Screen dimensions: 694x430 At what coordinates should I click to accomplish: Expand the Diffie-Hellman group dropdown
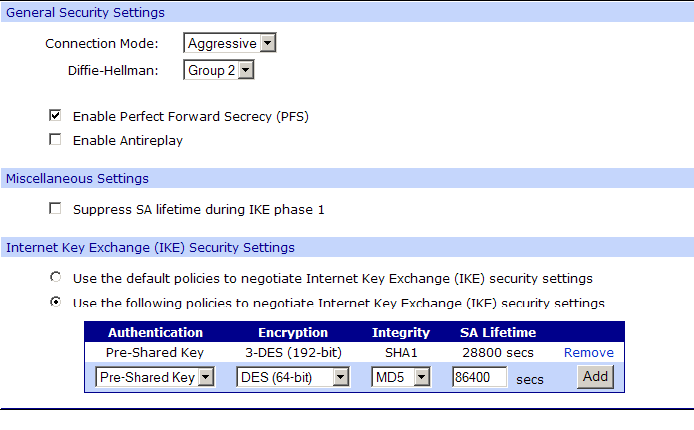[x=218, y=70]
